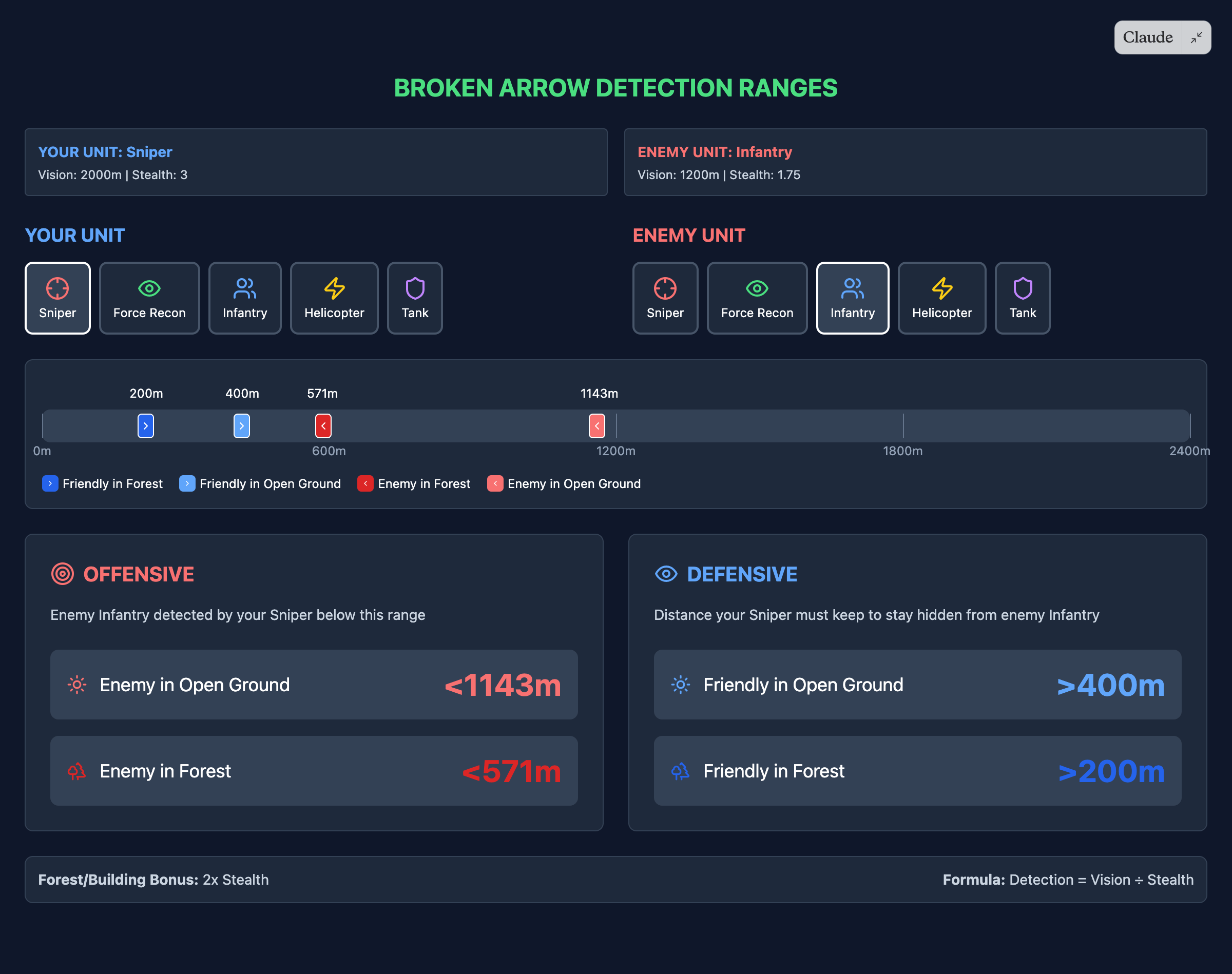
Task: Click the 571m label above the bar
Action: click(x=322, y=393)
